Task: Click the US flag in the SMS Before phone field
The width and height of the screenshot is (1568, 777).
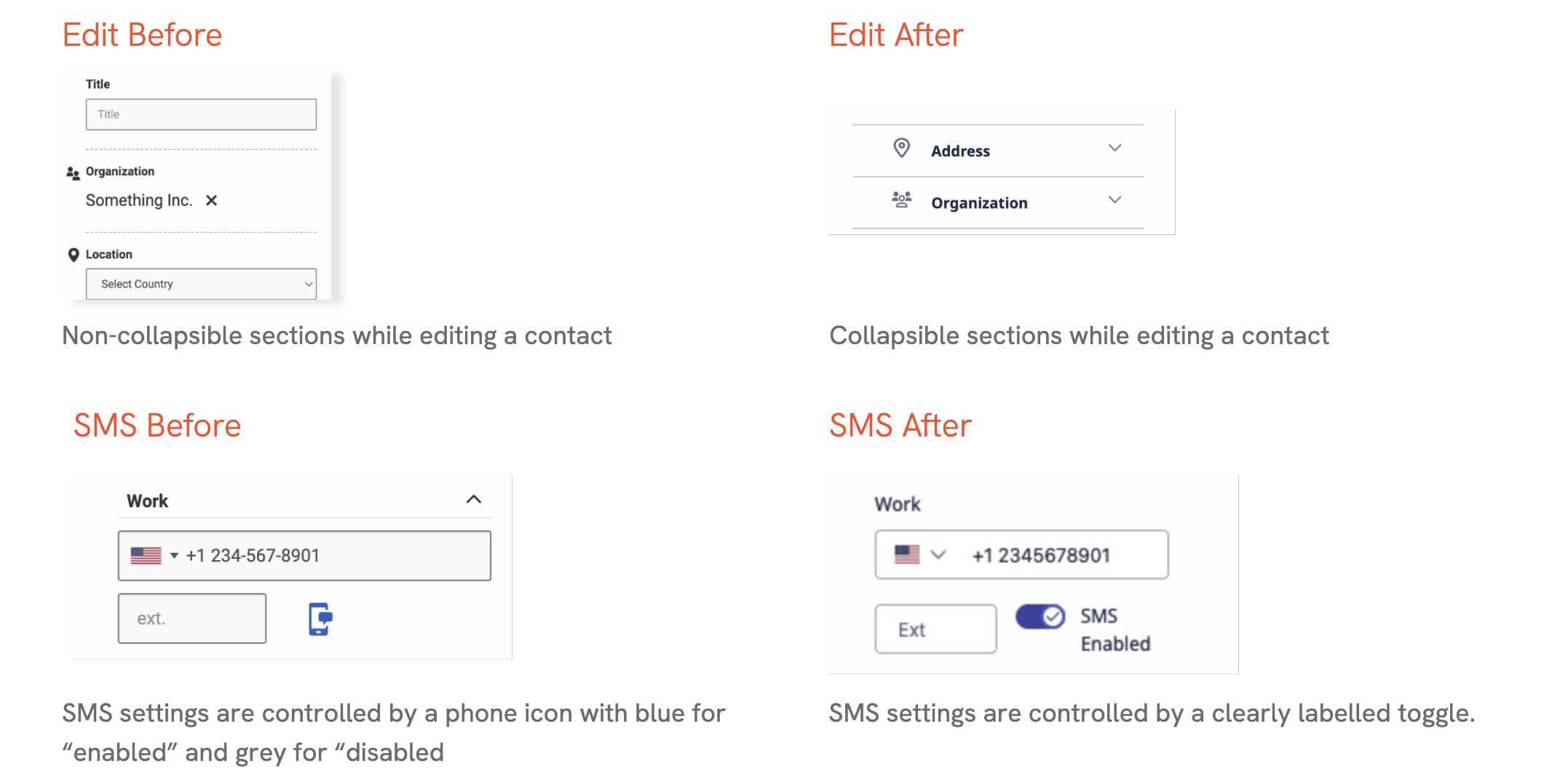Action: click(x=146, y=555)
